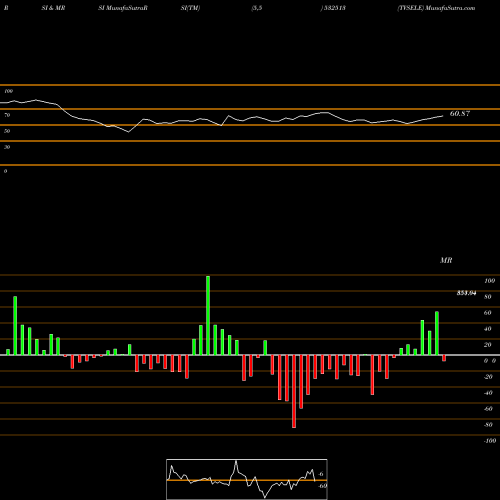This screenshot has height=500, width=500.
Task: Click the SI & MR header text
Action: (x=53, y=8)
